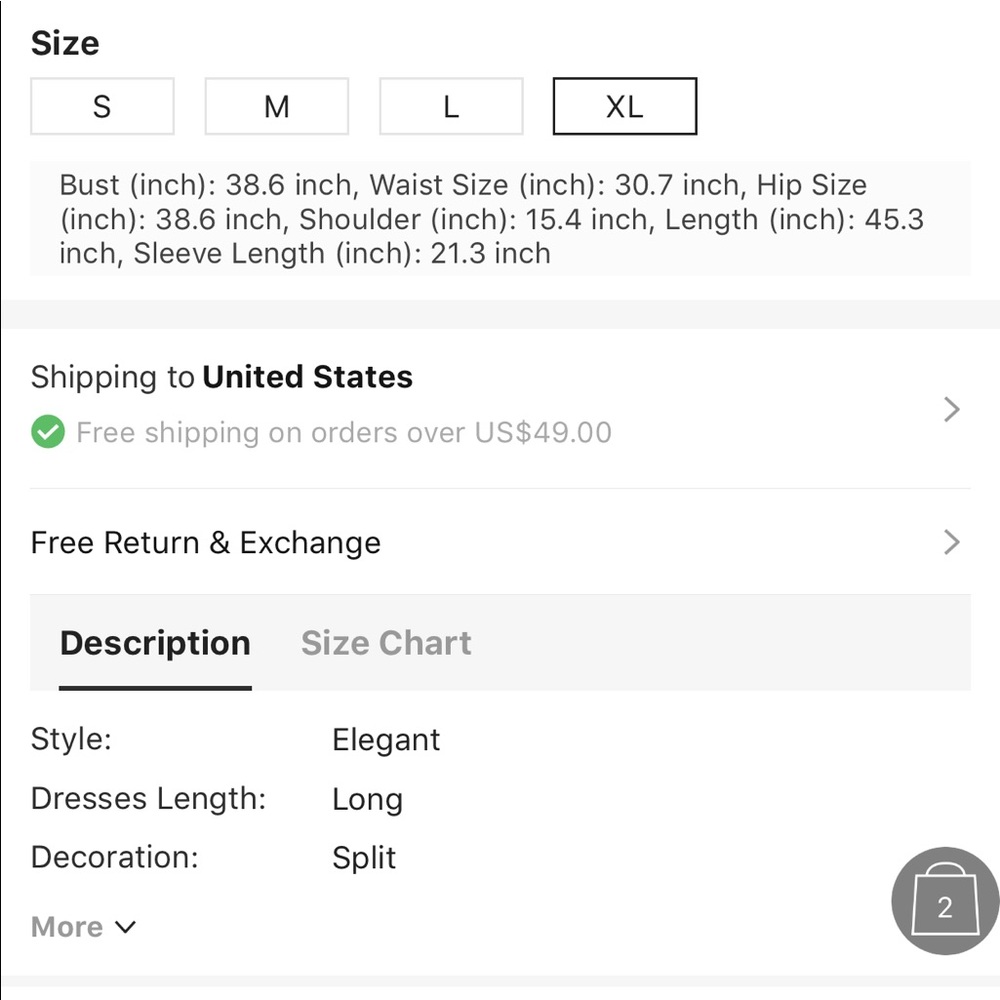Click the Split decoration value
This screenshot has width=1000, height=1000.
click(x=364, y=858)
